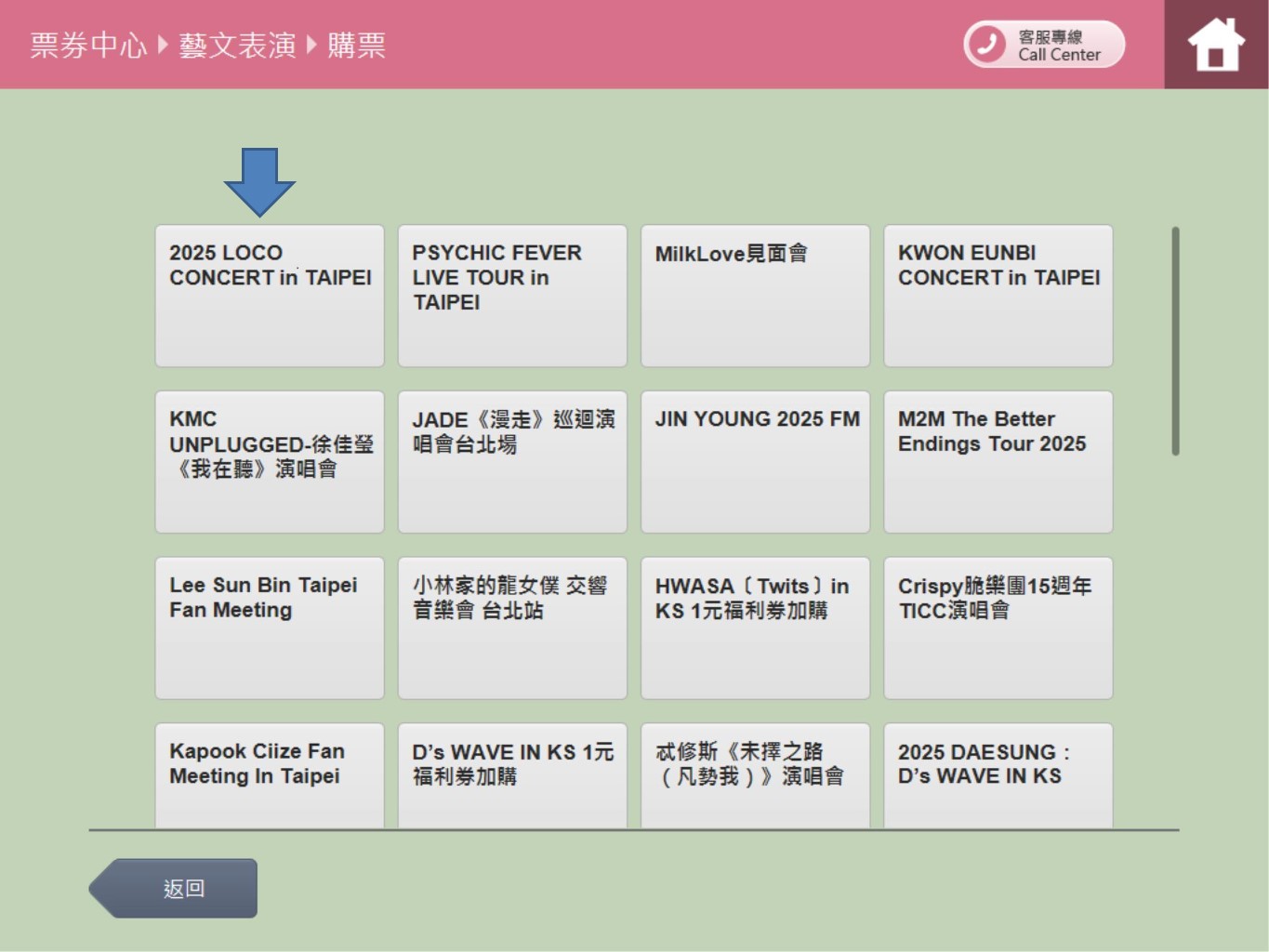The image size is (1269, 952).
Task: Open the 藝文表演 breadcrumb link
Action: [237, 45]
